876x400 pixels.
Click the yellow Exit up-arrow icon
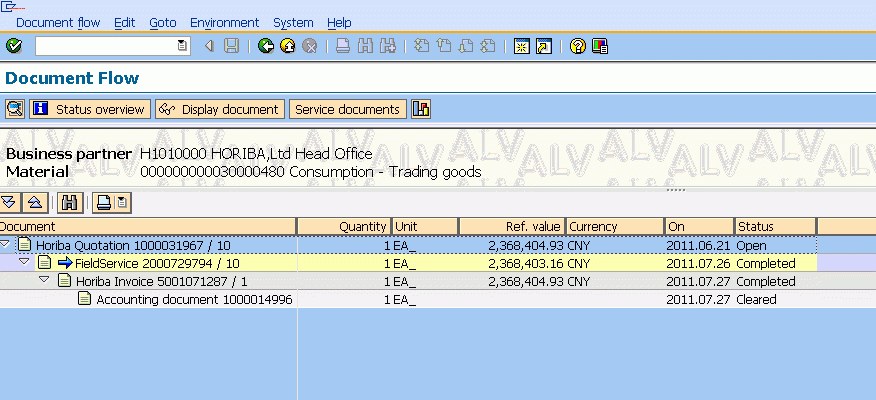pyautogui.click(x=288, y=46)
